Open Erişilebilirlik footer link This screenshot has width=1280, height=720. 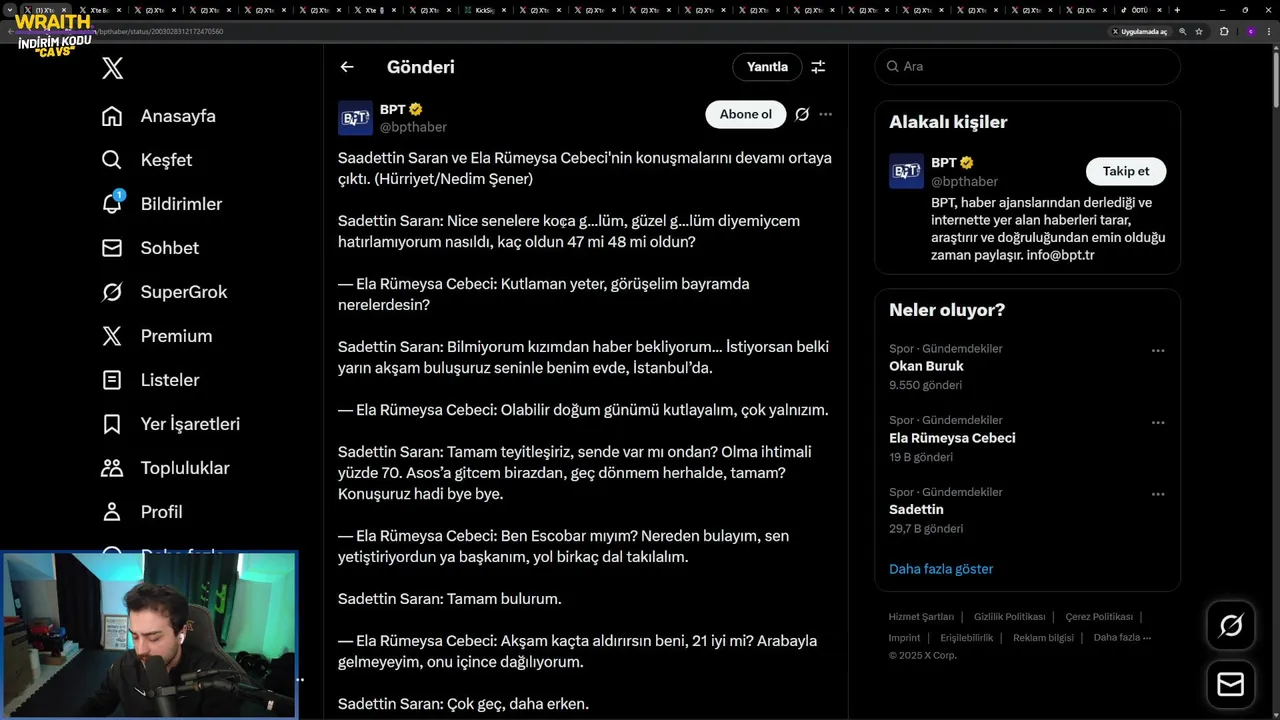pyautogui.click(x=967, y=638)
